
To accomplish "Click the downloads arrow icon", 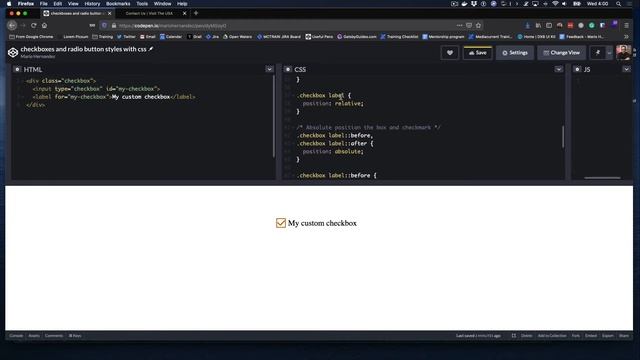I will (x=528, y=25).
